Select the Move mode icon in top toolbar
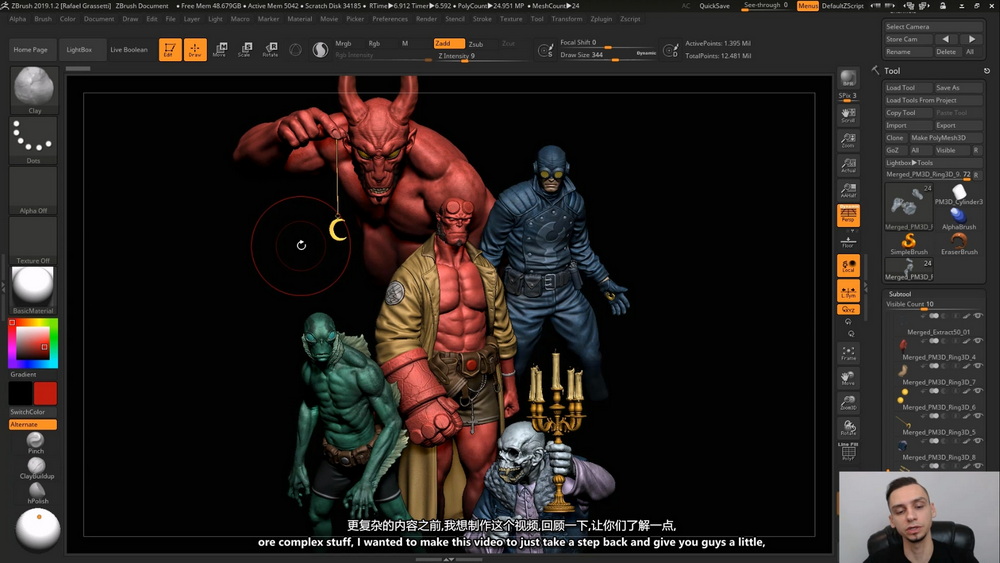Screen dimensions: 1000x563 pyautogui.click(x=219, y=49)
